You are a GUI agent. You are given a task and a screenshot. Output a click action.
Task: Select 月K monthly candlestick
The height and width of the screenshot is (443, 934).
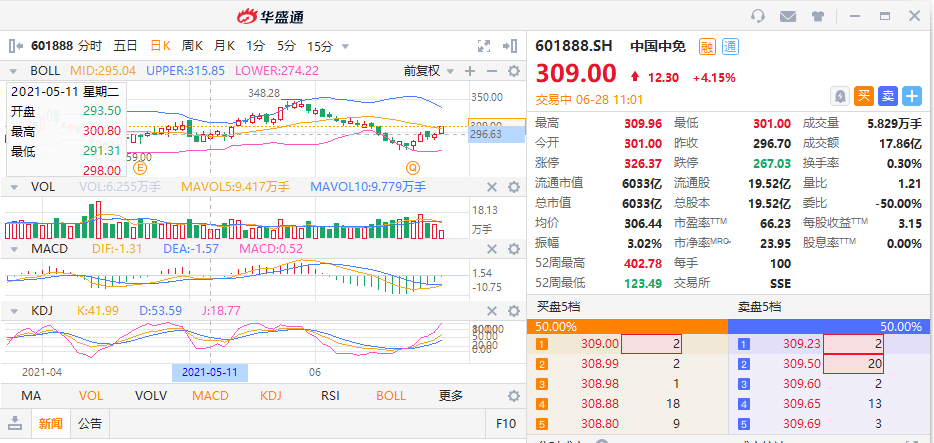[x=225, y=46]
